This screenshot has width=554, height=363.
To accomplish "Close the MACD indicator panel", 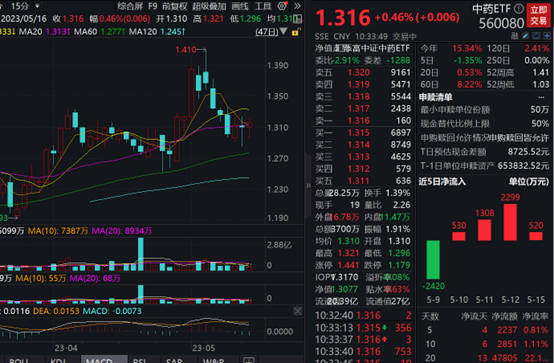I will pyautogui.click(x=297, y=311).
